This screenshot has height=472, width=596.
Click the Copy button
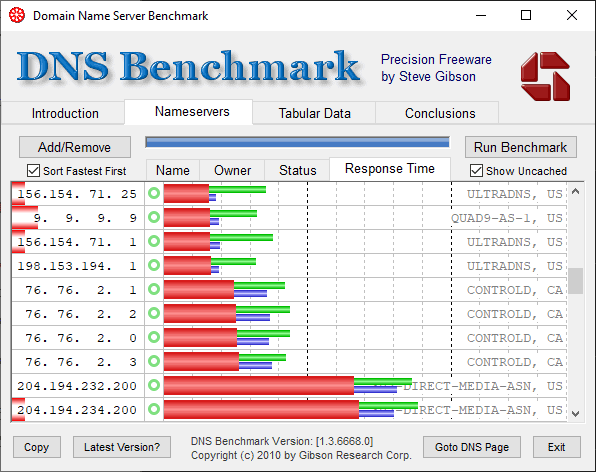(36, 447)
